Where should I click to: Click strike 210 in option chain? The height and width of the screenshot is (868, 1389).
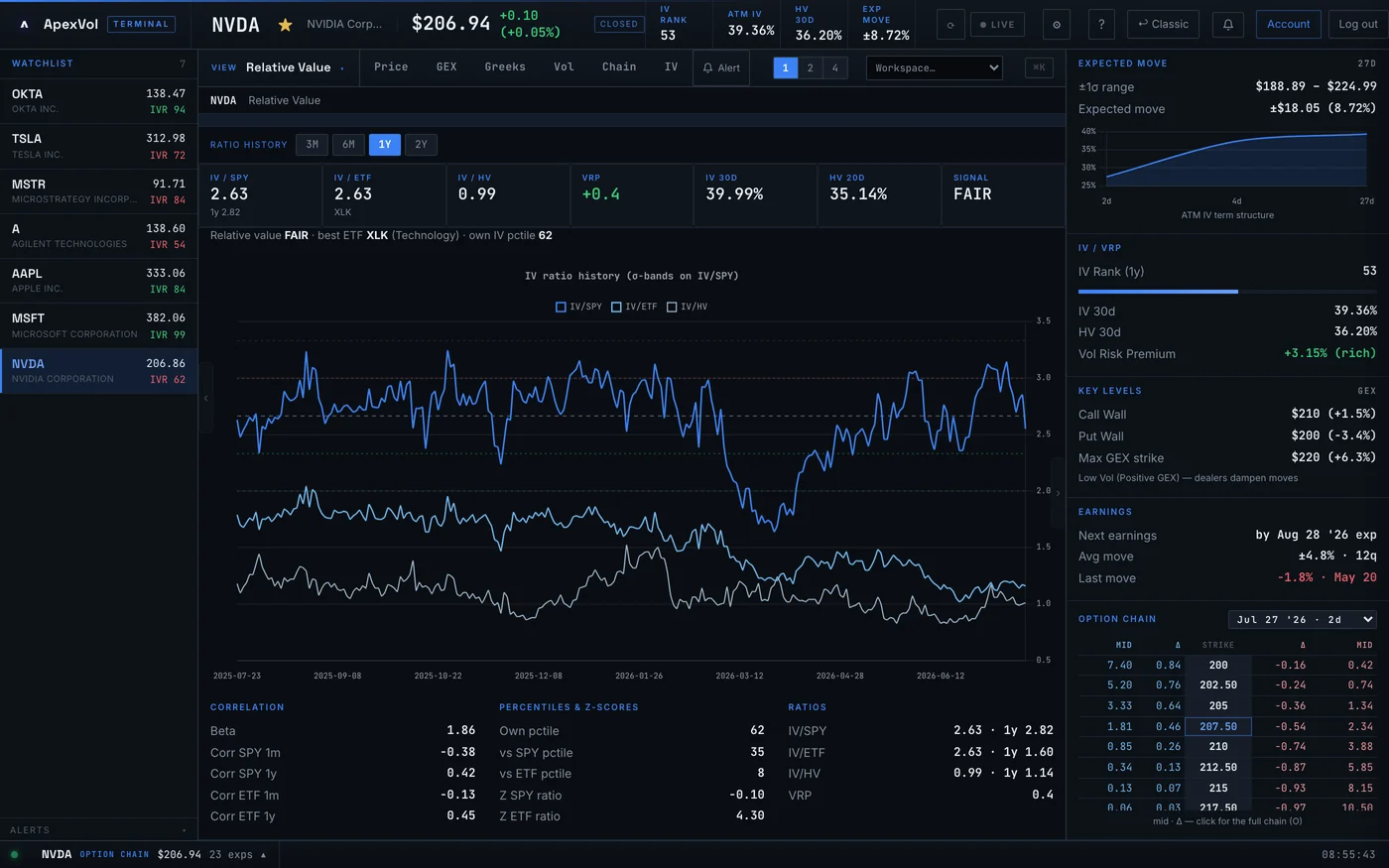1218,747
